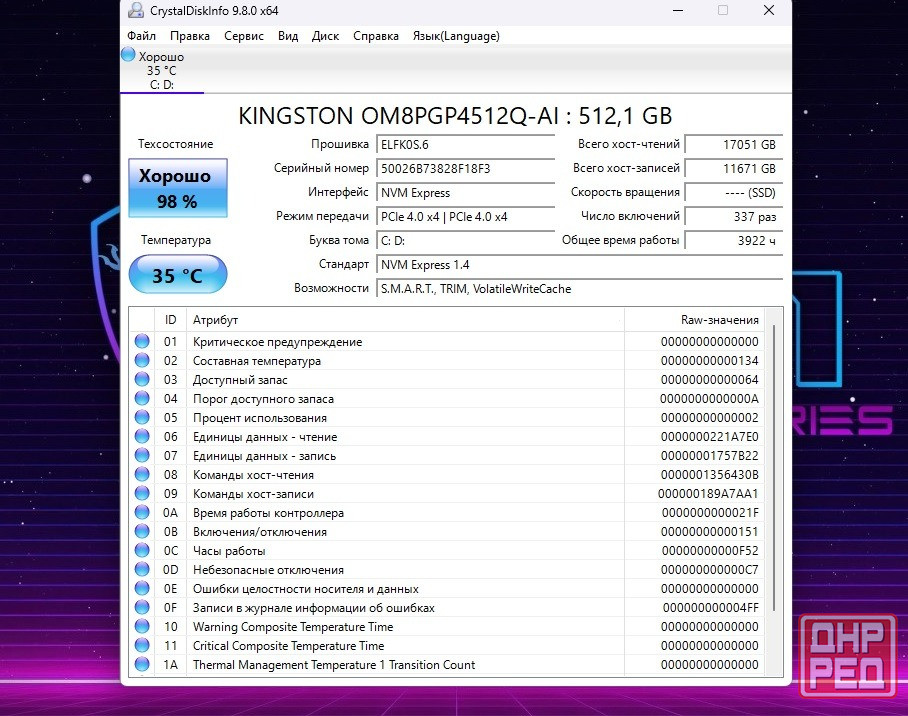The height and width of the screenshot is (716, 908).
Task: Click the 35 °C temperature button
Action: pyautogui.click(x=178, y=275)
